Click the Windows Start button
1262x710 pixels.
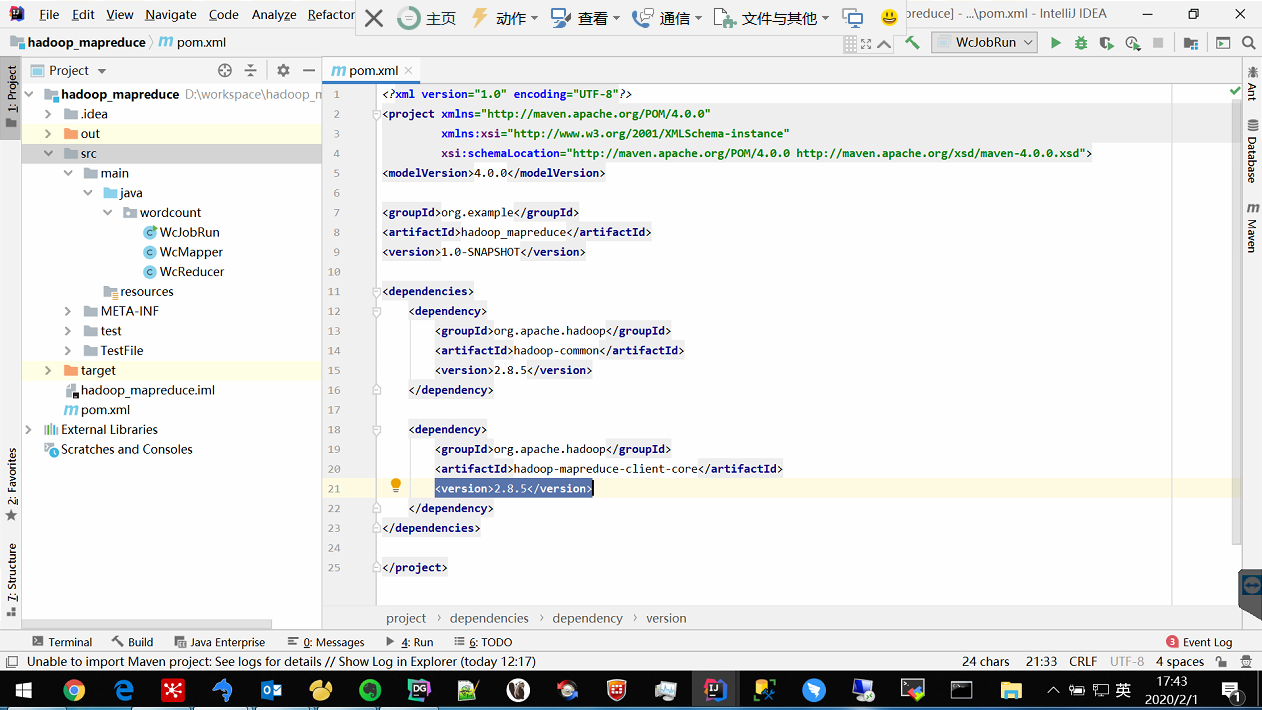pyautogui.click(x=22, y=690)
